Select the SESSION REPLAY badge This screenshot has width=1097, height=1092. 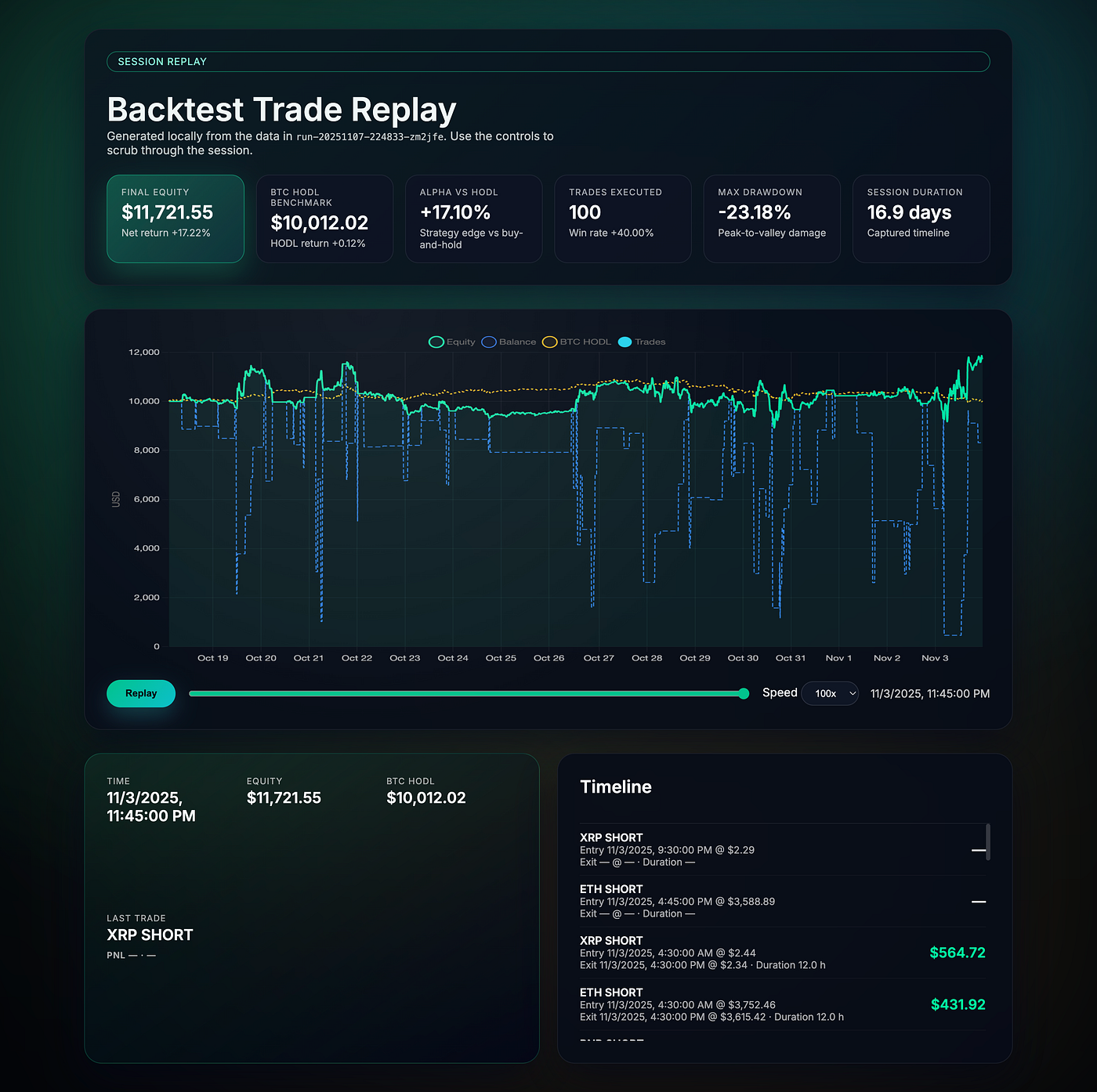click(x=548, y=61)
